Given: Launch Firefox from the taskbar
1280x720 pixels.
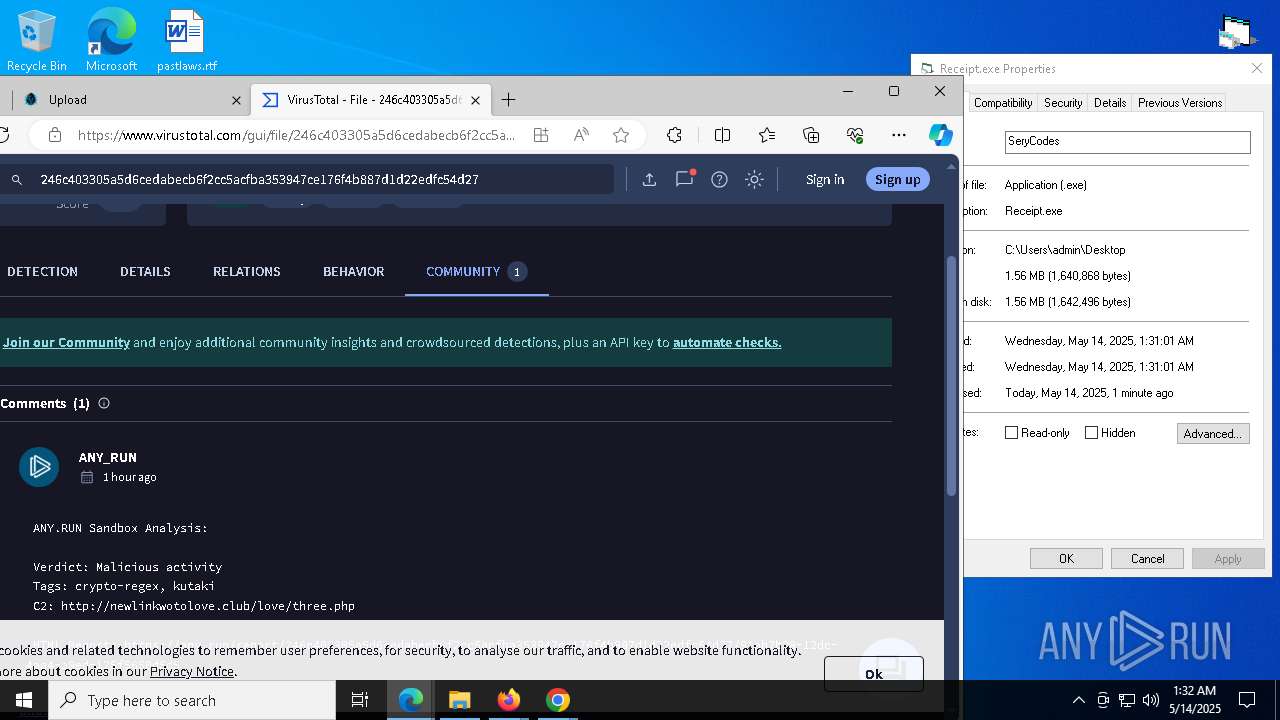Looking at the screenshot, I should point(509,700).
